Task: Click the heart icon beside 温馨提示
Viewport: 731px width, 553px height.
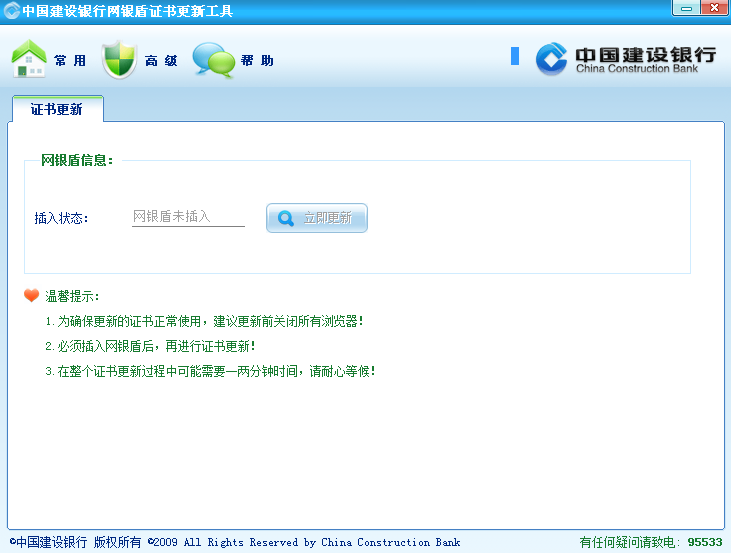Action: [x=32, y=295]
